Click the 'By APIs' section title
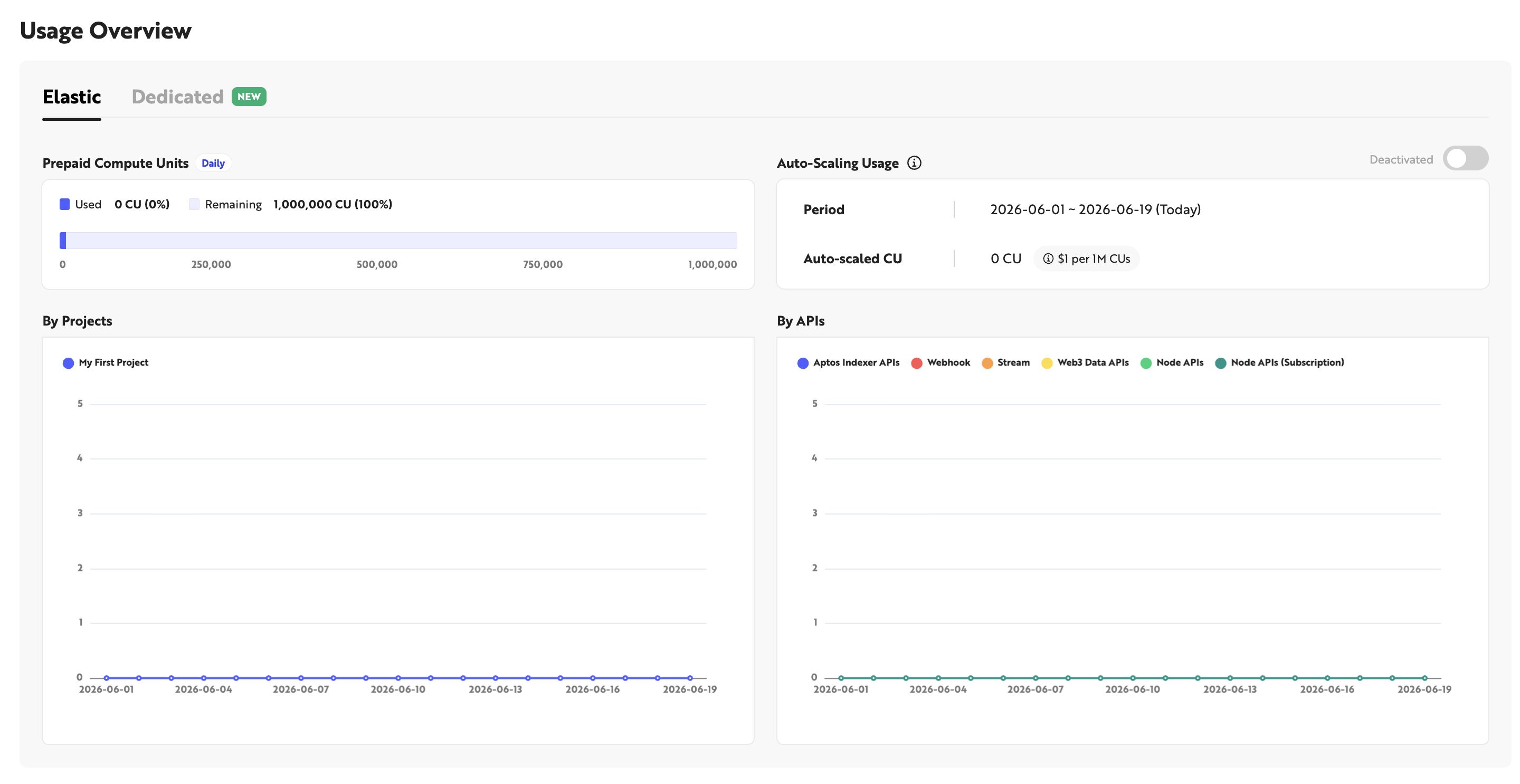Image resolution: width=1520 pixels, height=784 pixels. pos(801,321)
